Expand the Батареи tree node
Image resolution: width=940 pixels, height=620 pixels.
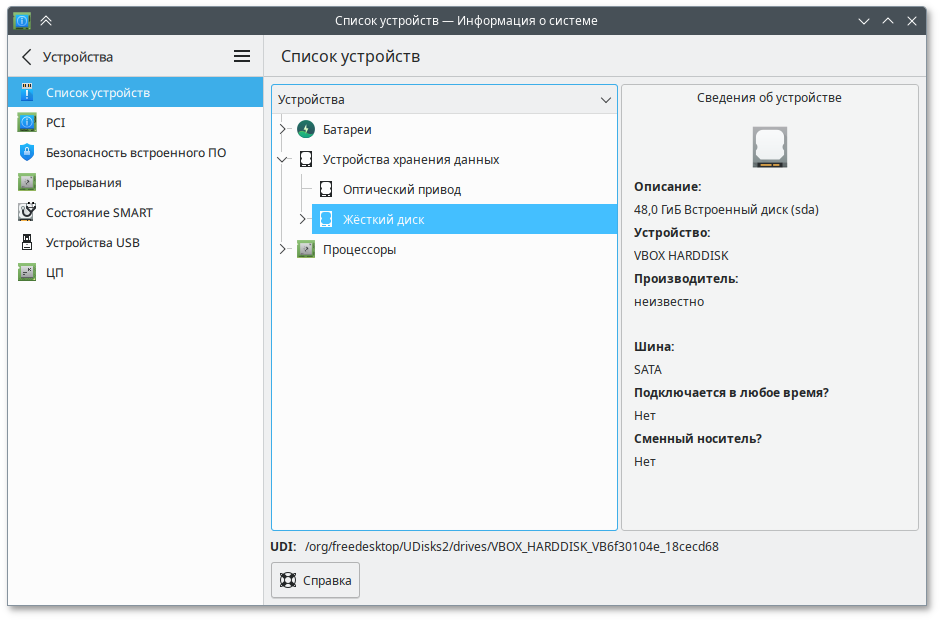point(283,129)
